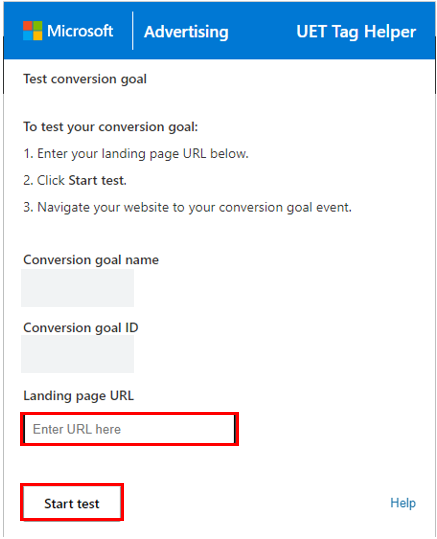Click the Advertising header text

click(x=186, y=32)
